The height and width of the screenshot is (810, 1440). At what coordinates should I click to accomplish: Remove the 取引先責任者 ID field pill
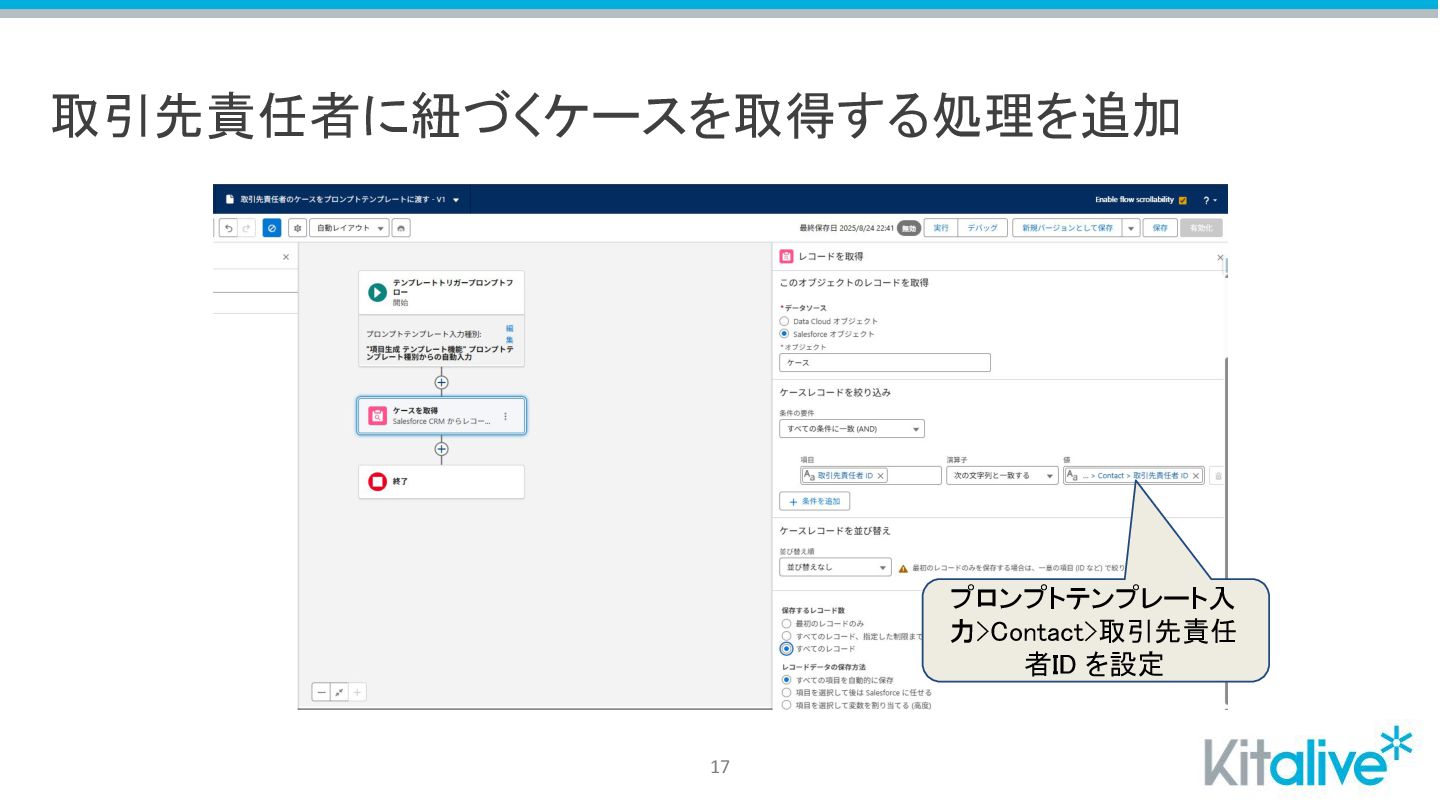[881, 476]
